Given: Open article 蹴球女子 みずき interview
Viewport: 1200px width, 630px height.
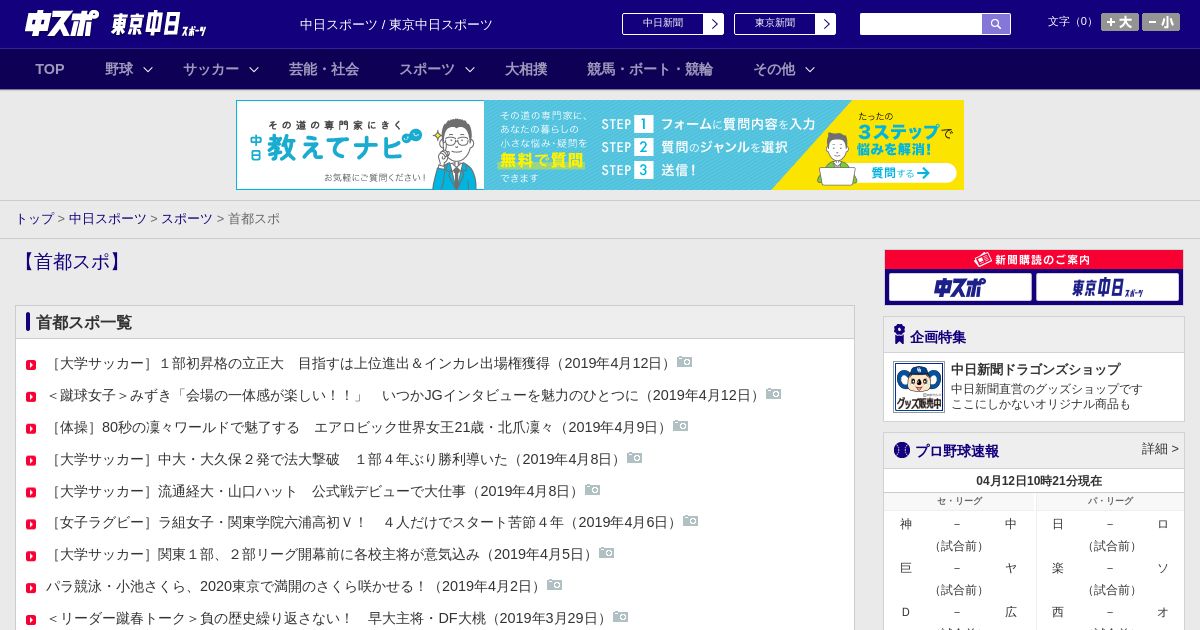Looking at the screenshot, I should point(405,395).
